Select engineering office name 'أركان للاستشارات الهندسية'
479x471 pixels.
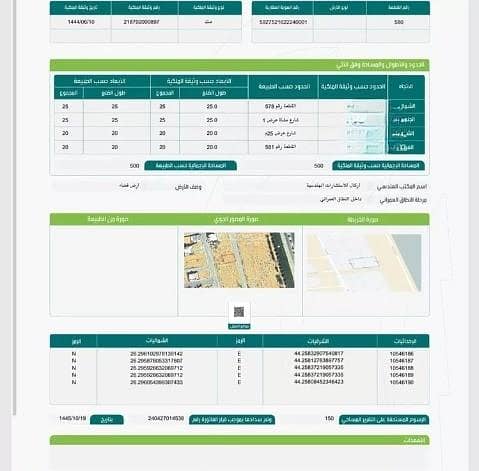point(333,185)
